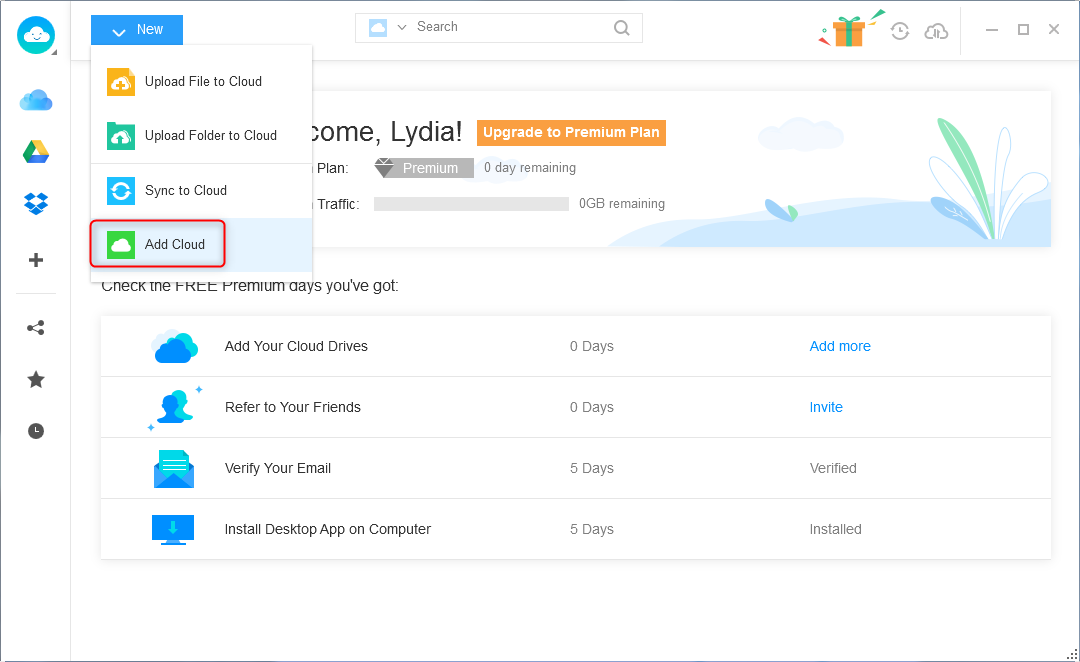Viewport: 1080px width, 662px height.
Task: Click the 'Verify Your Email' text
Action: pyautogui.click(x=278, y=468)
